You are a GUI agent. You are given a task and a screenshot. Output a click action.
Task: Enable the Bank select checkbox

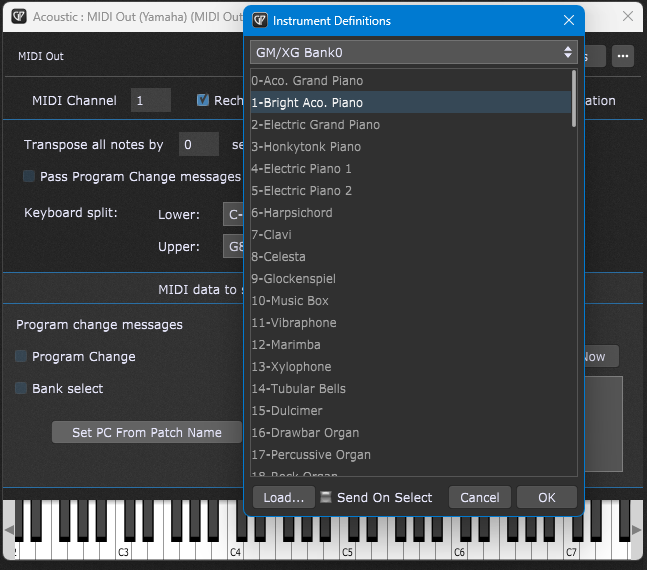tap(21, 388)
